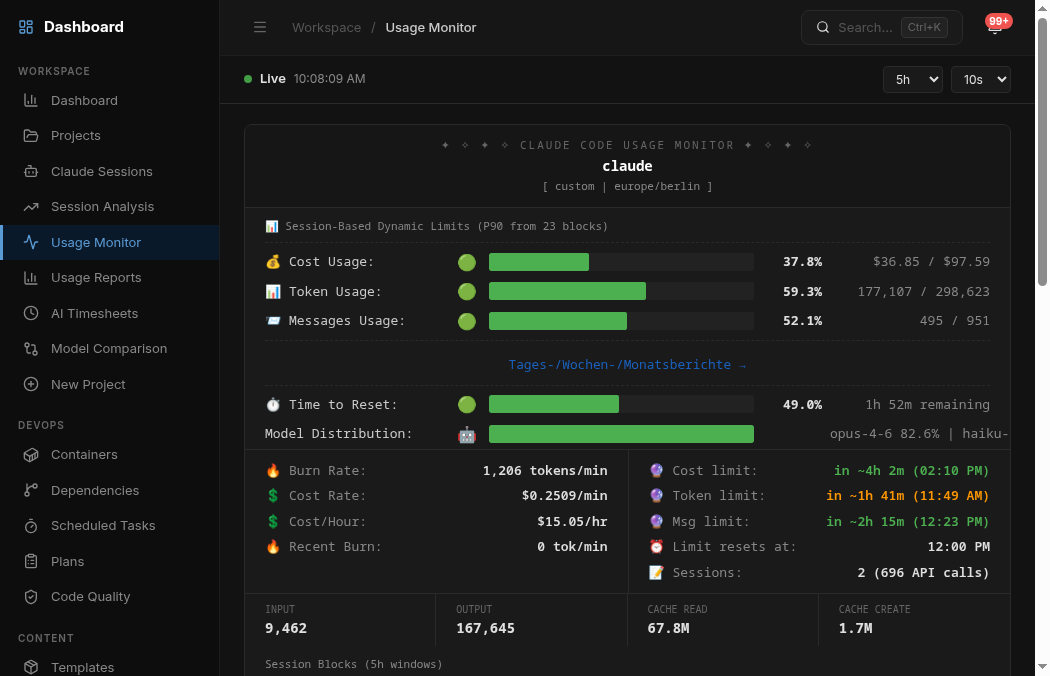Open AI Timesheets via its clock icon
The height and width of the screenshot is (676, 1050).
pyautogui.click(x=31, y=313)
